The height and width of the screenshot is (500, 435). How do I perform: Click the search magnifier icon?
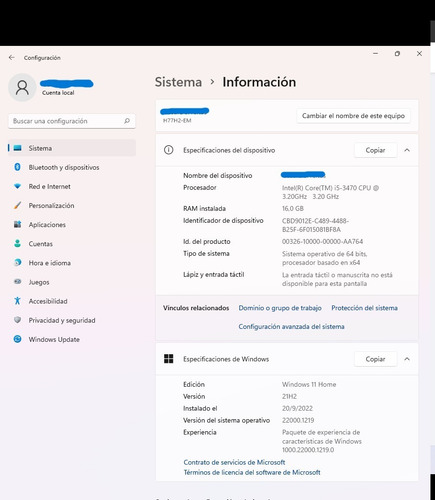pyautogui.click(x=127, y=121)
